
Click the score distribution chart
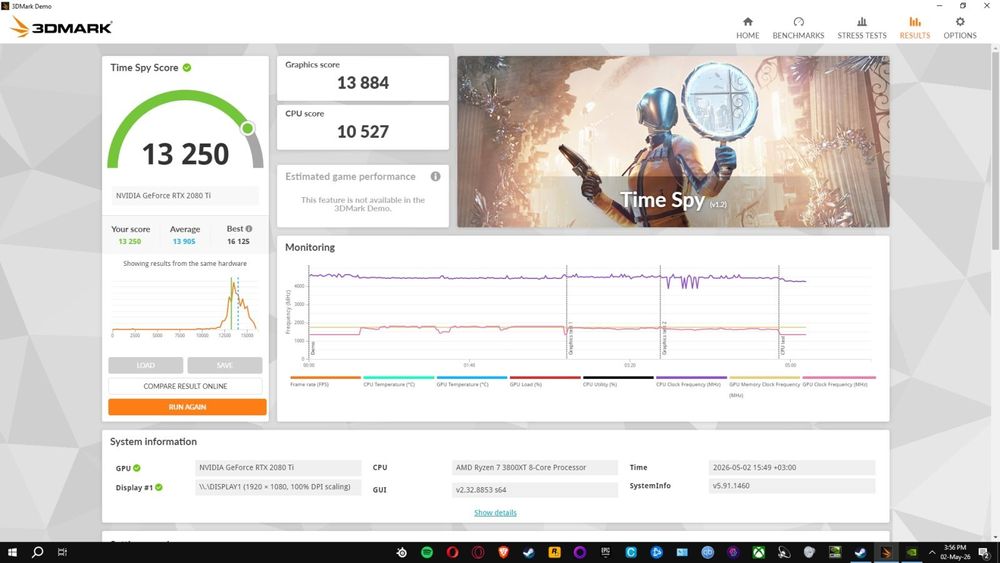point(184,306)
